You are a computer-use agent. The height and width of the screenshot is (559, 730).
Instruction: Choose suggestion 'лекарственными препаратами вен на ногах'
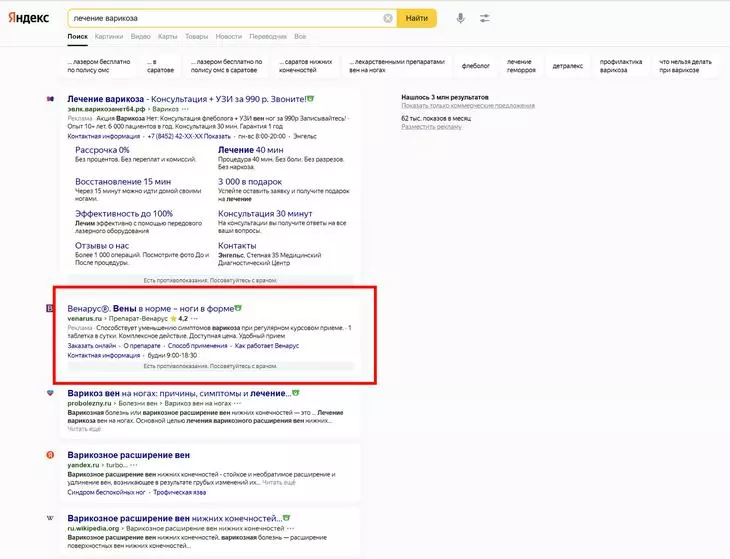[397, 66]
